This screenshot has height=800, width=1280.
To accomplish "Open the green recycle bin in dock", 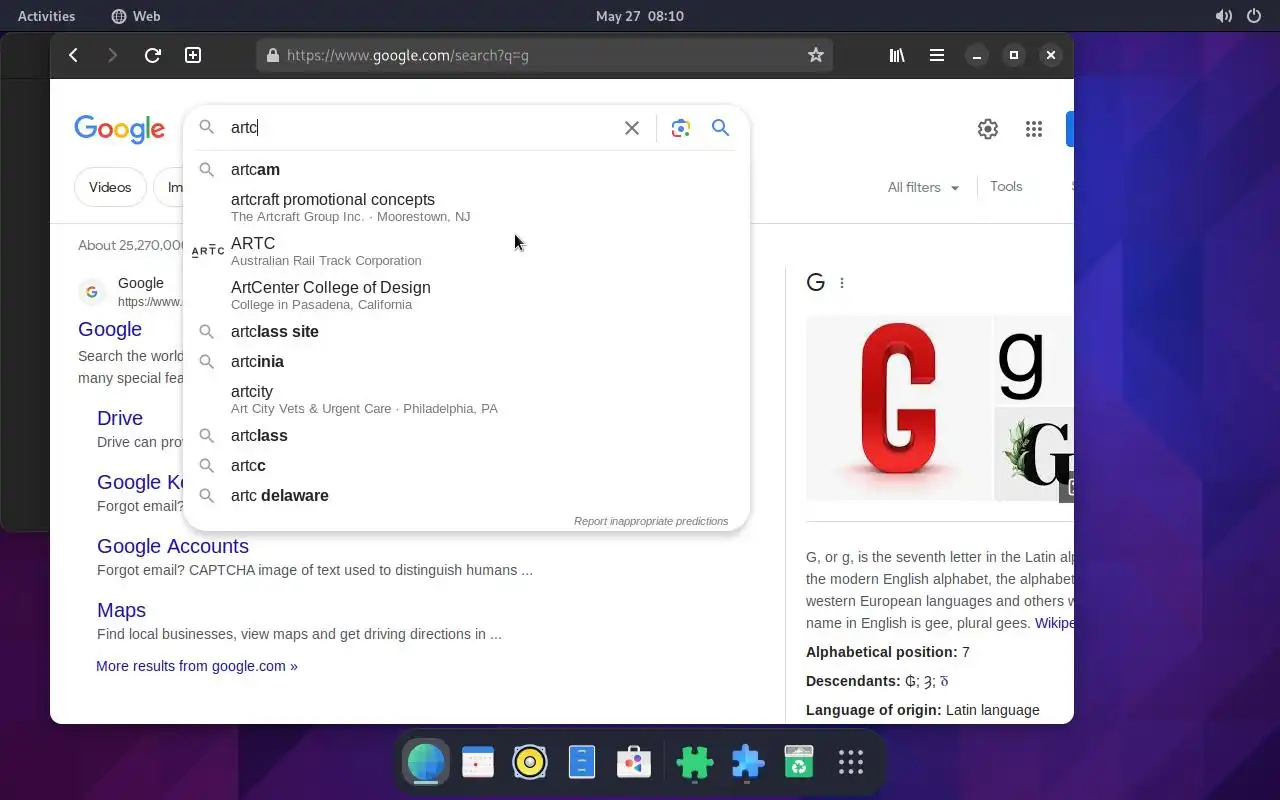I will pos(799,763).
